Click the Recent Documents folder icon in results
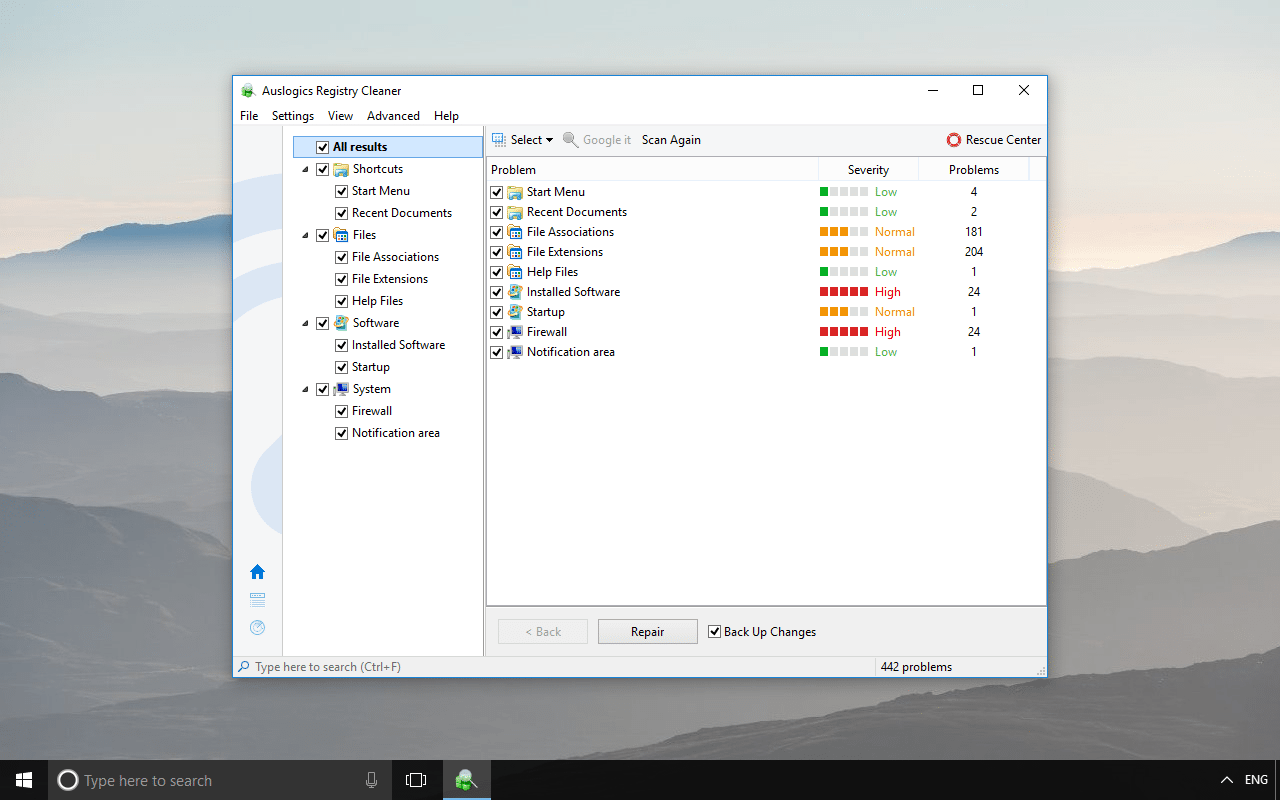This screenshot has height=800, width=1280. point(515,212)
